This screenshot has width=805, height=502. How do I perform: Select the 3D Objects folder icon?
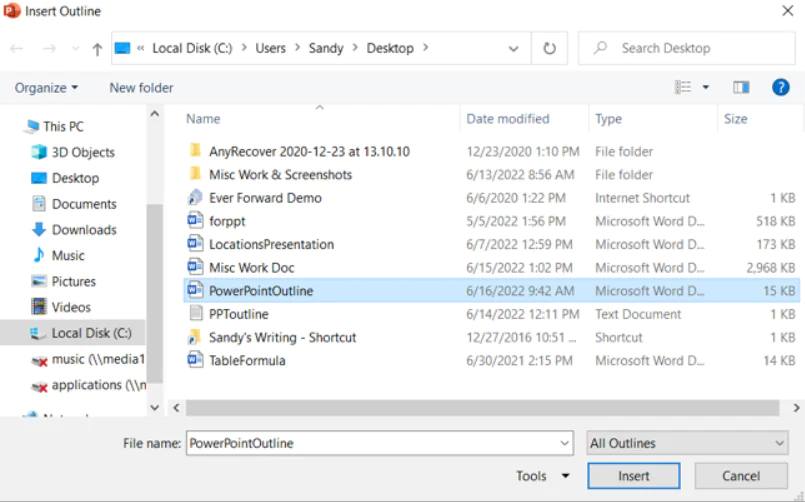click(x=39, y=152)
